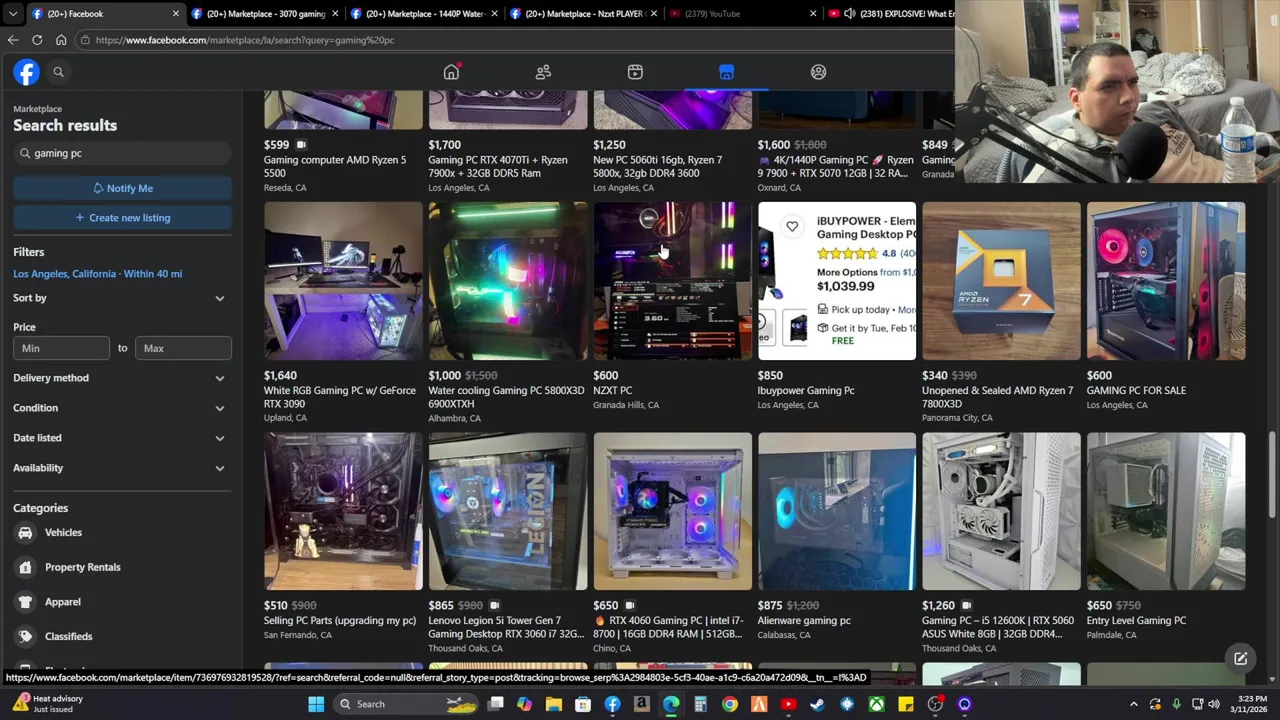
Task: Click the Gaming computer AMD Ryzen 5 5500 title
Action: pos(335,166)
